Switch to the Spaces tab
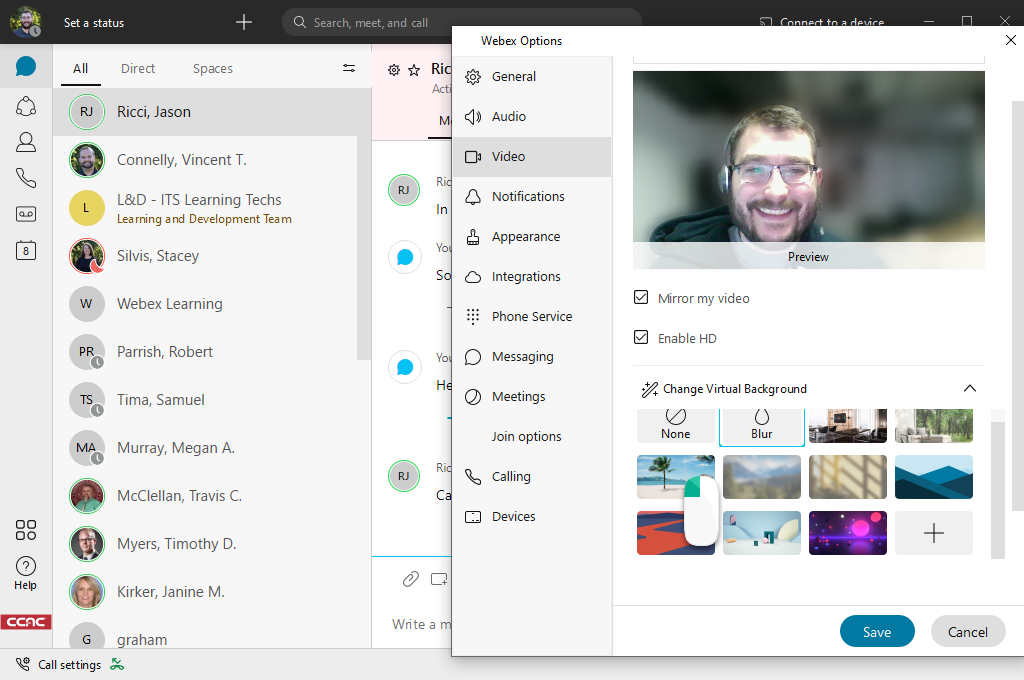Image resolution: width=1024 pixels, height=680 pixels. coord(212,69)
